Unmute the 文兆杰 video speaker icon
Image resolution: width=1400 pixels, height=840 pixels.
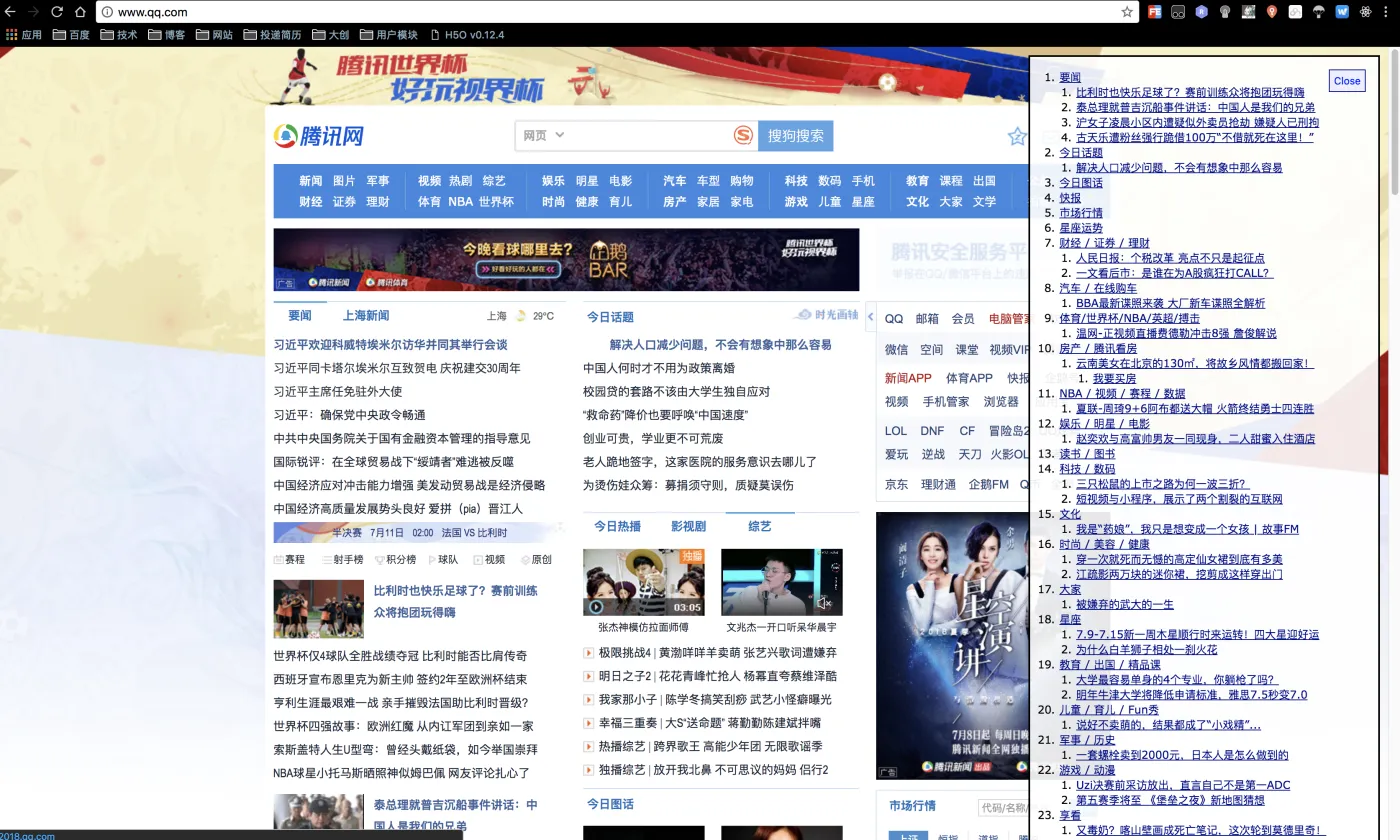pyautogui.click(x=824, y=603)
